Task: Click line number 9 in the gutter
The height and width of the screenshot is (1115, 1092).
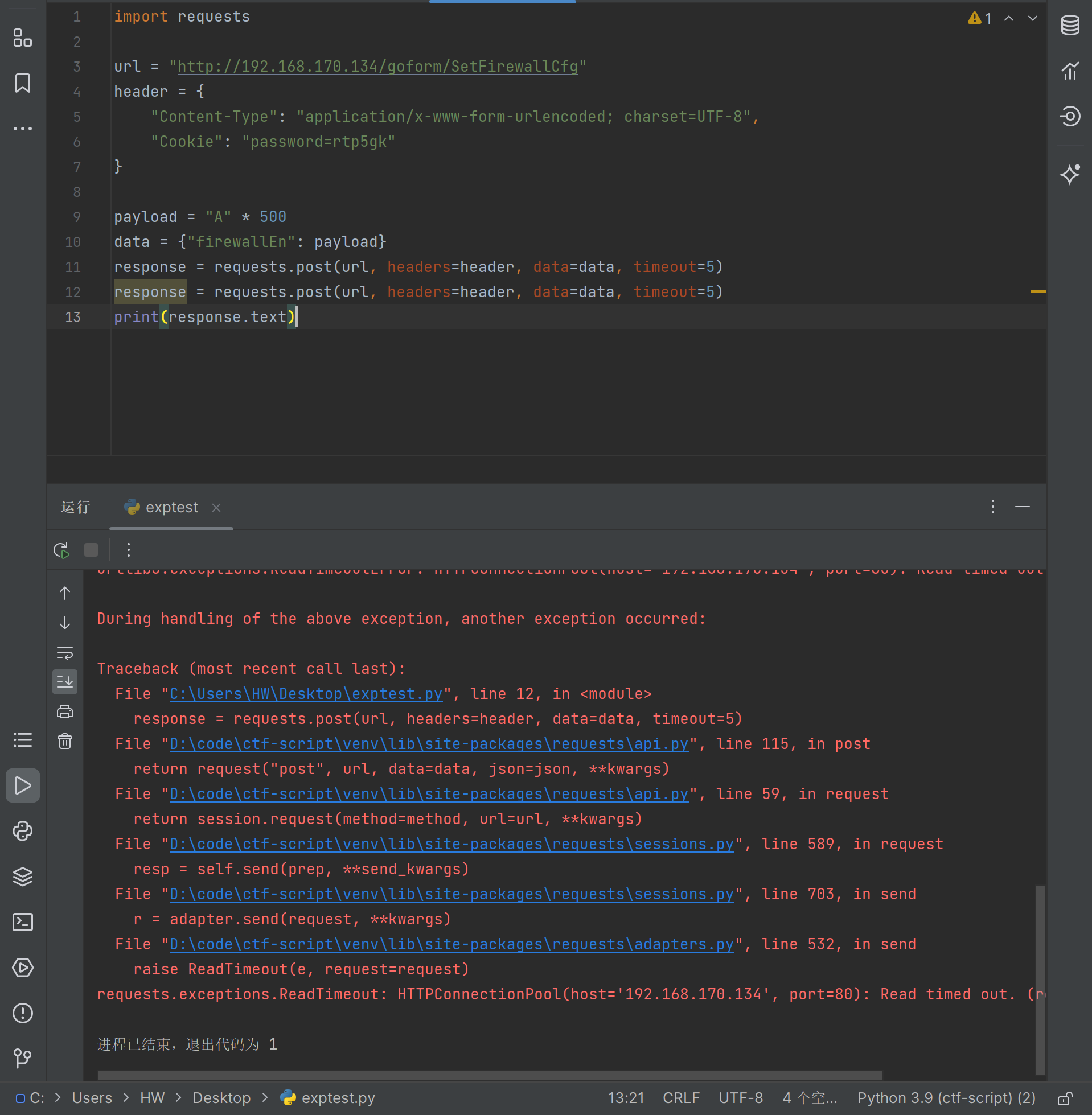Action: 76,217
